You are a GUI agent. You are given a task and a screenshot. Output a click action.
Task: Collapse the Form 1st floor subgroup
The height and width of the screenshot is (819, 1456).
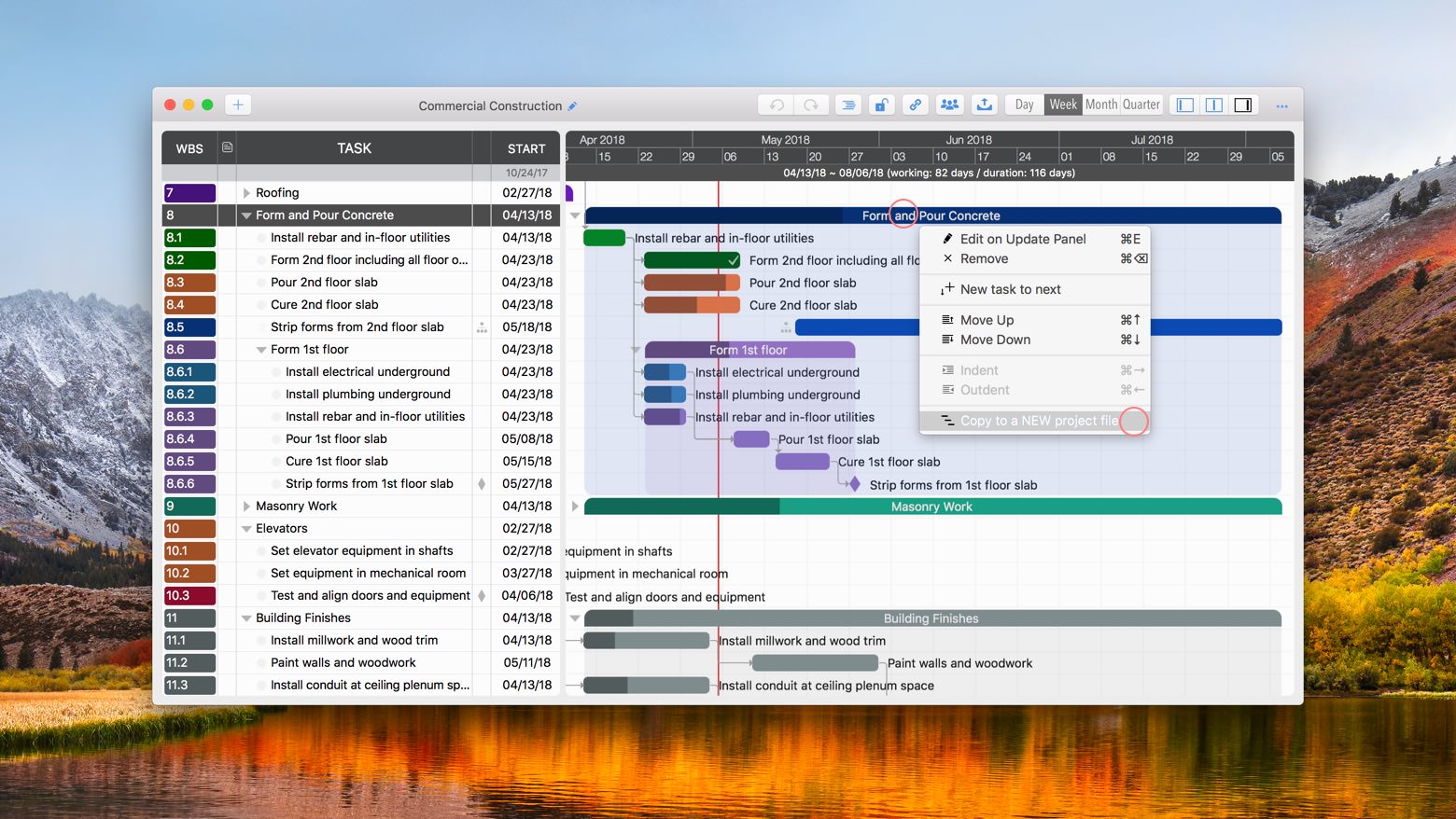(261, 350)
